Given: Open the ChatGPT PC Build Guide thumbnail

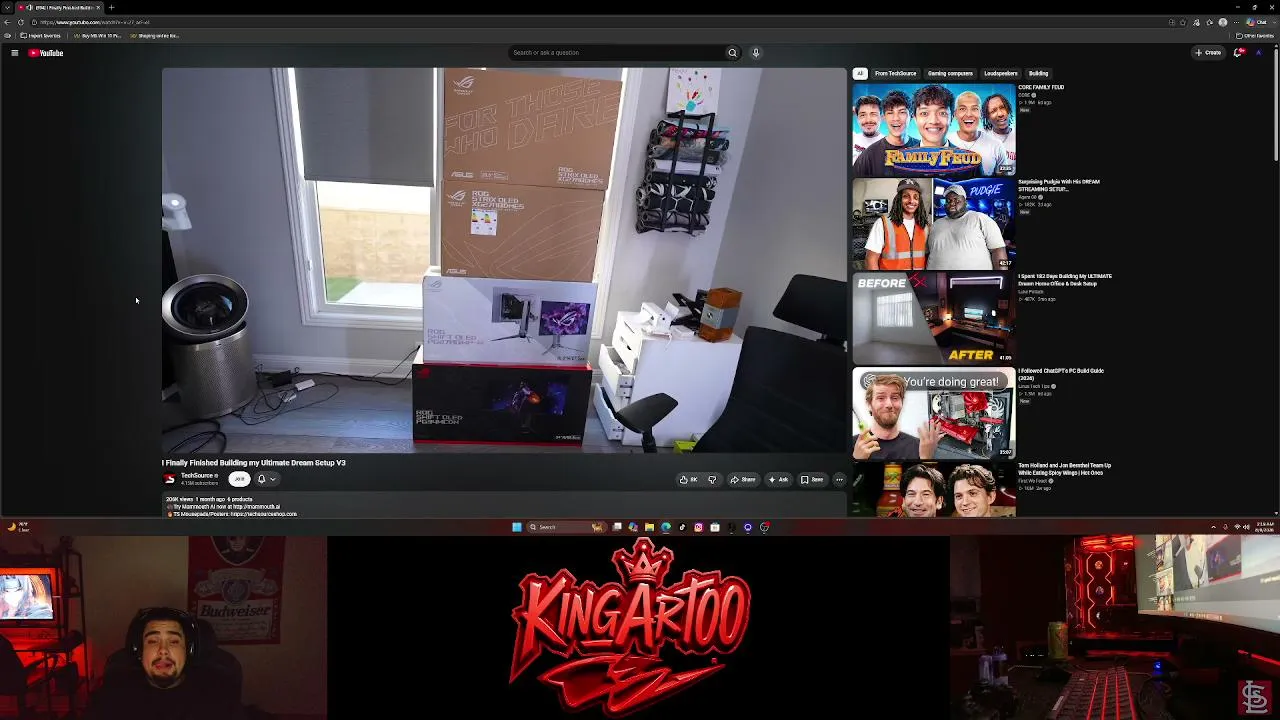Looking at the screenshot, I should click(934, 413).
